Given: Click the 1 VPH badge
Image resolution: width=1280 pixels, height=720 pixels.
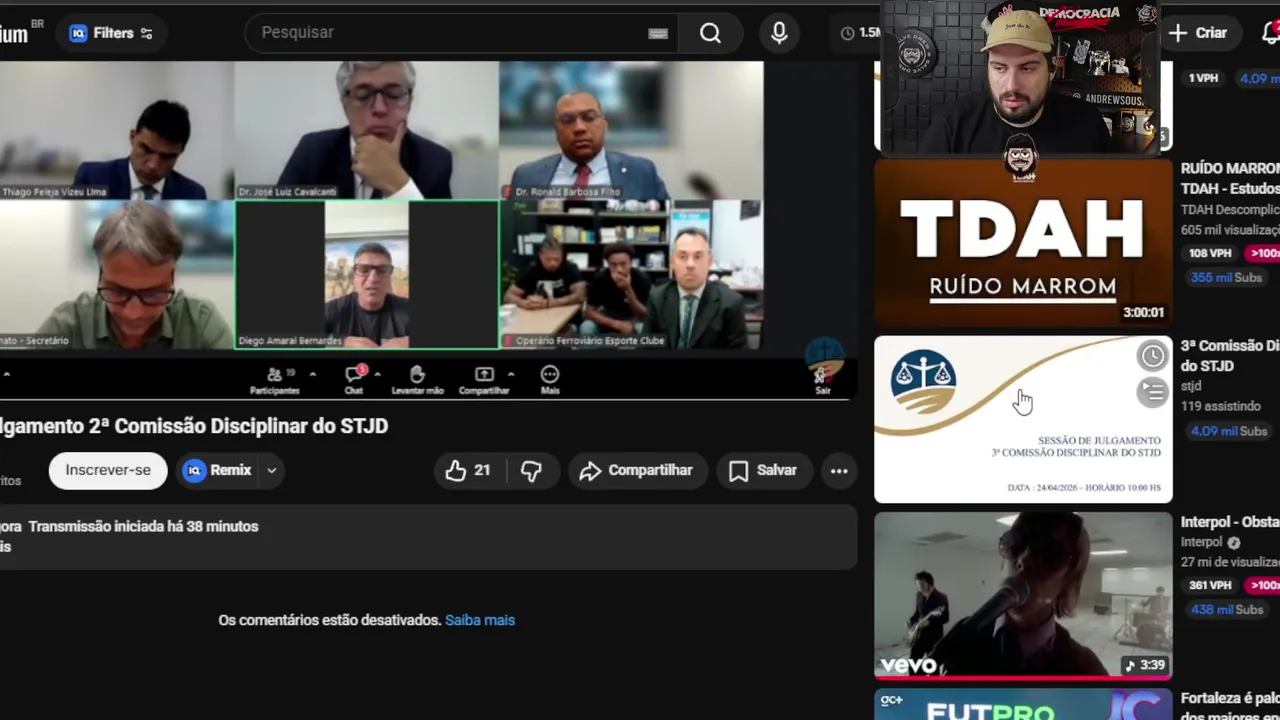Looking at the screenshot, I should 1204,78.
